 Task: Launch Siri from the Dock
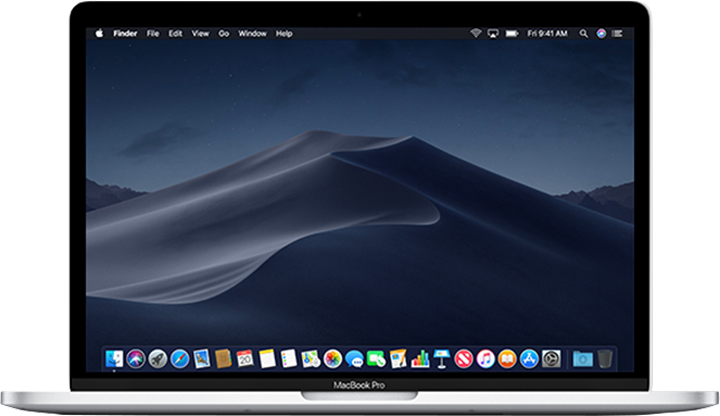[x=136, y=358]
